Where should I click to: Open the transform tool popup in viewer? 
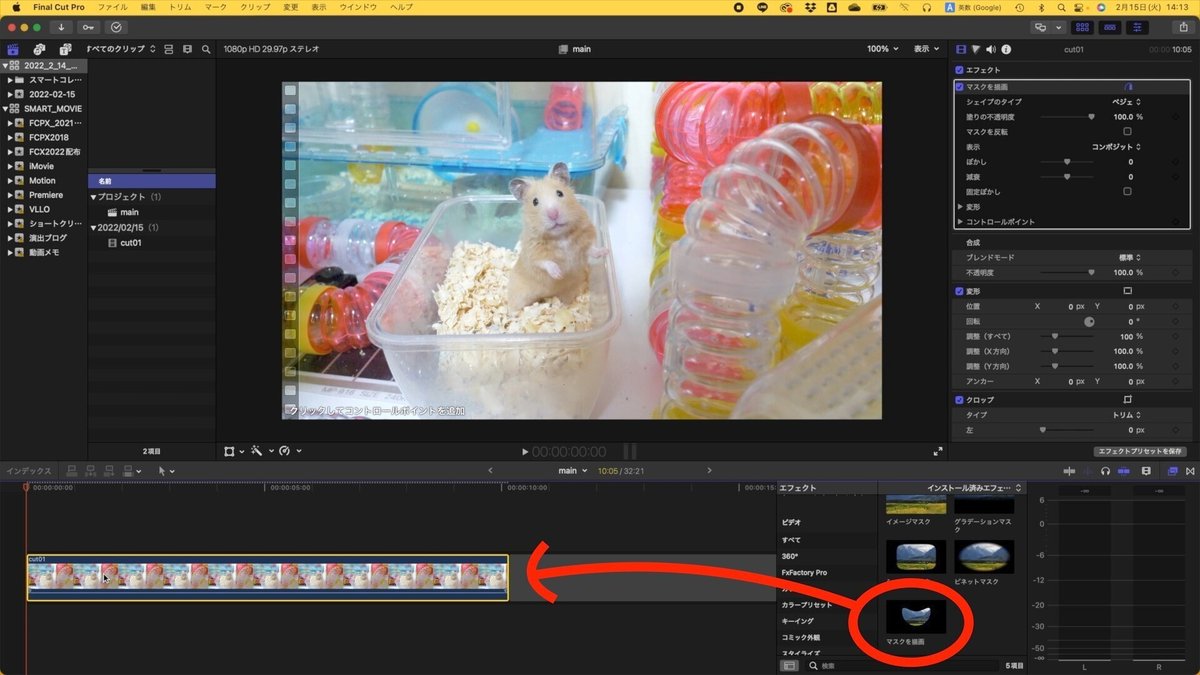(234, 451)
